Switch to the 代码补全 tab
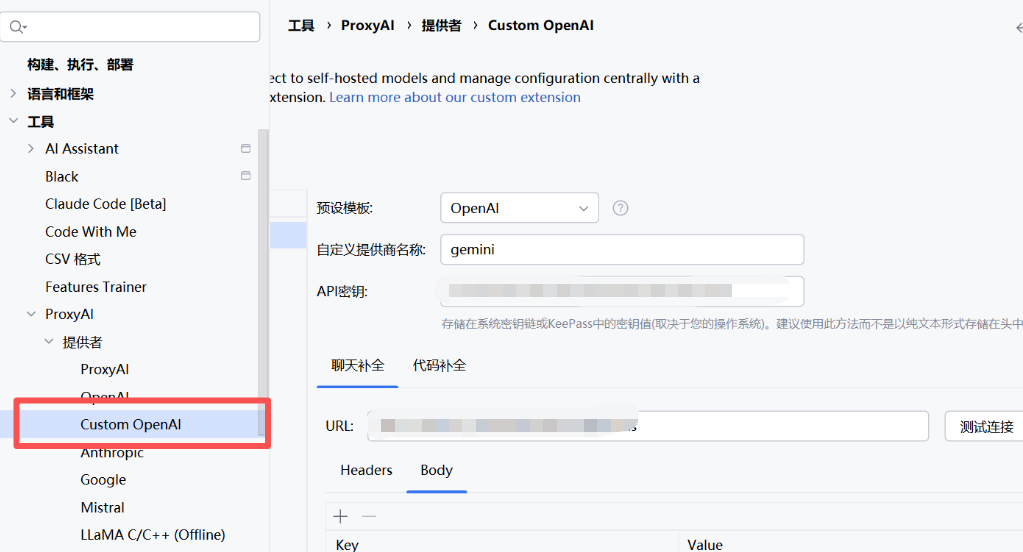Screen dimensions: 1023x552 coord(439,365)
